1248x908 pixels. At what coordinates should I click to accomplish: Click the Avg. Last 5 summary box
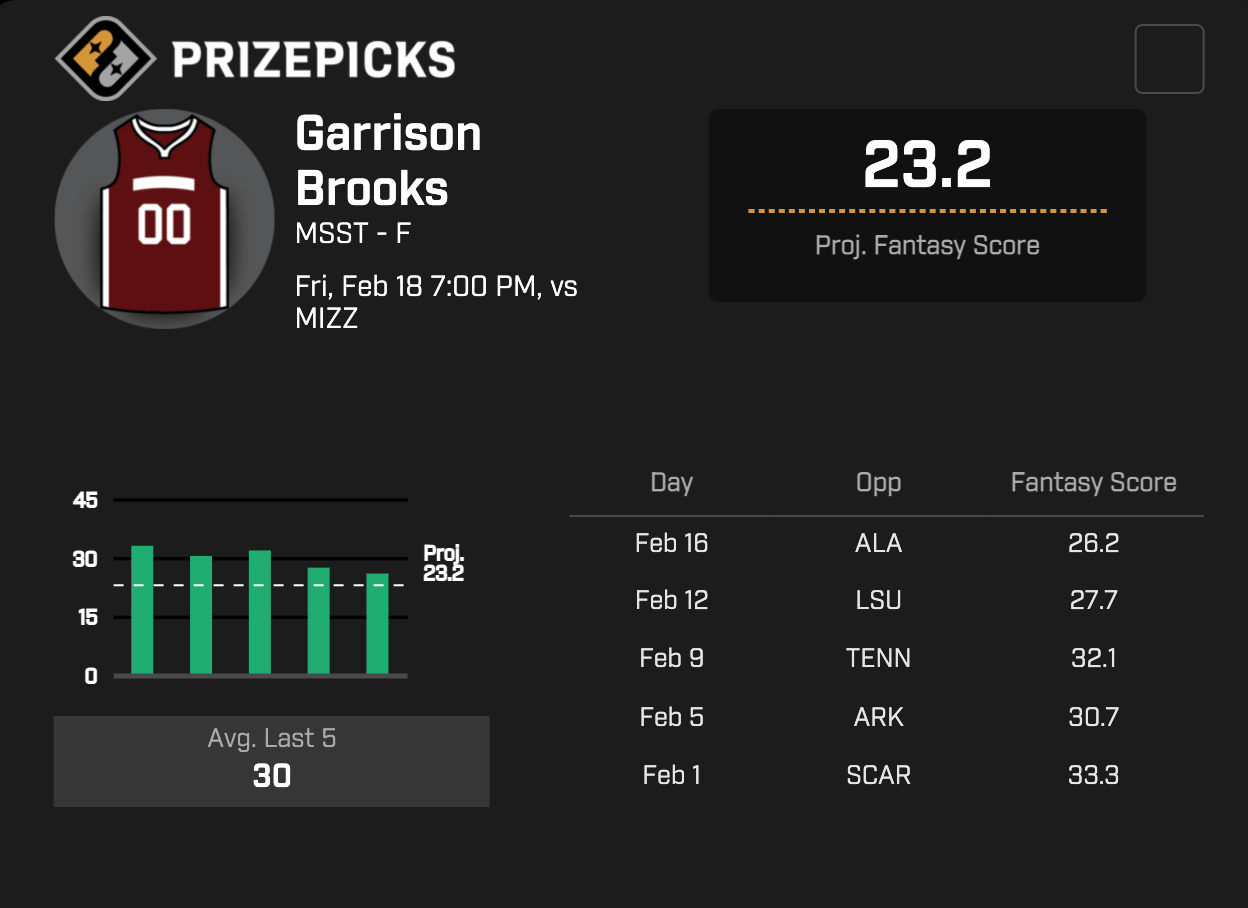(271, 760)
